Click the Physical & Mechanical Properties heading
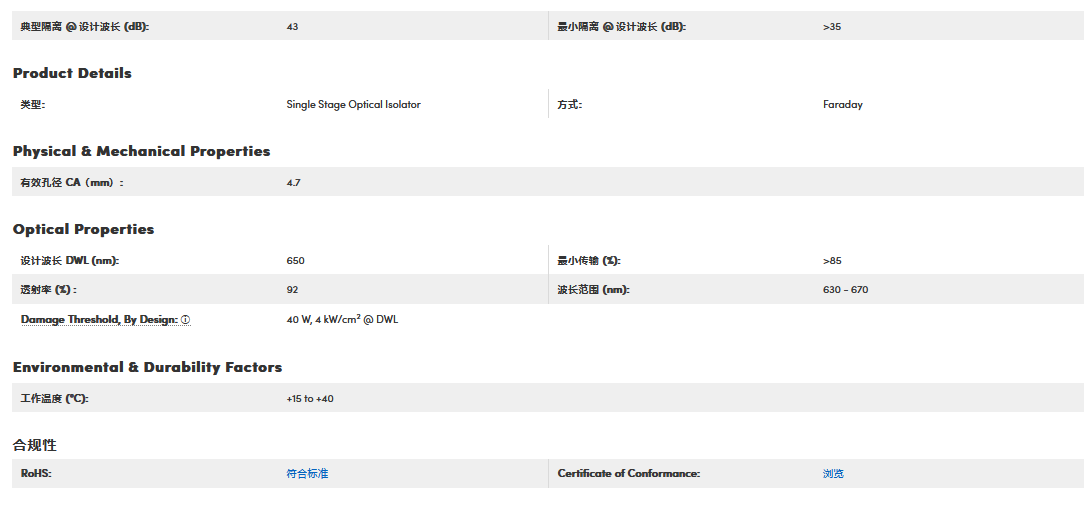1092x512 pixels. coord(141,151)
